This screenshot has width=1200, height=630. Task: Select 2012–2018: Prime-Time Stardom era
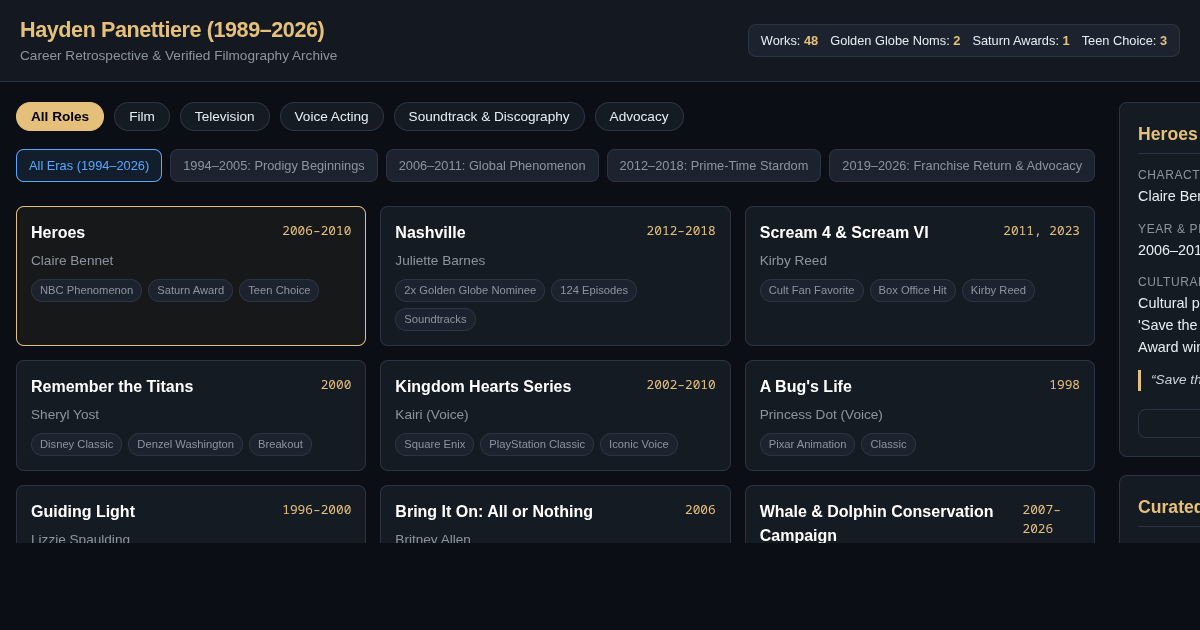(x=714, y=166)
